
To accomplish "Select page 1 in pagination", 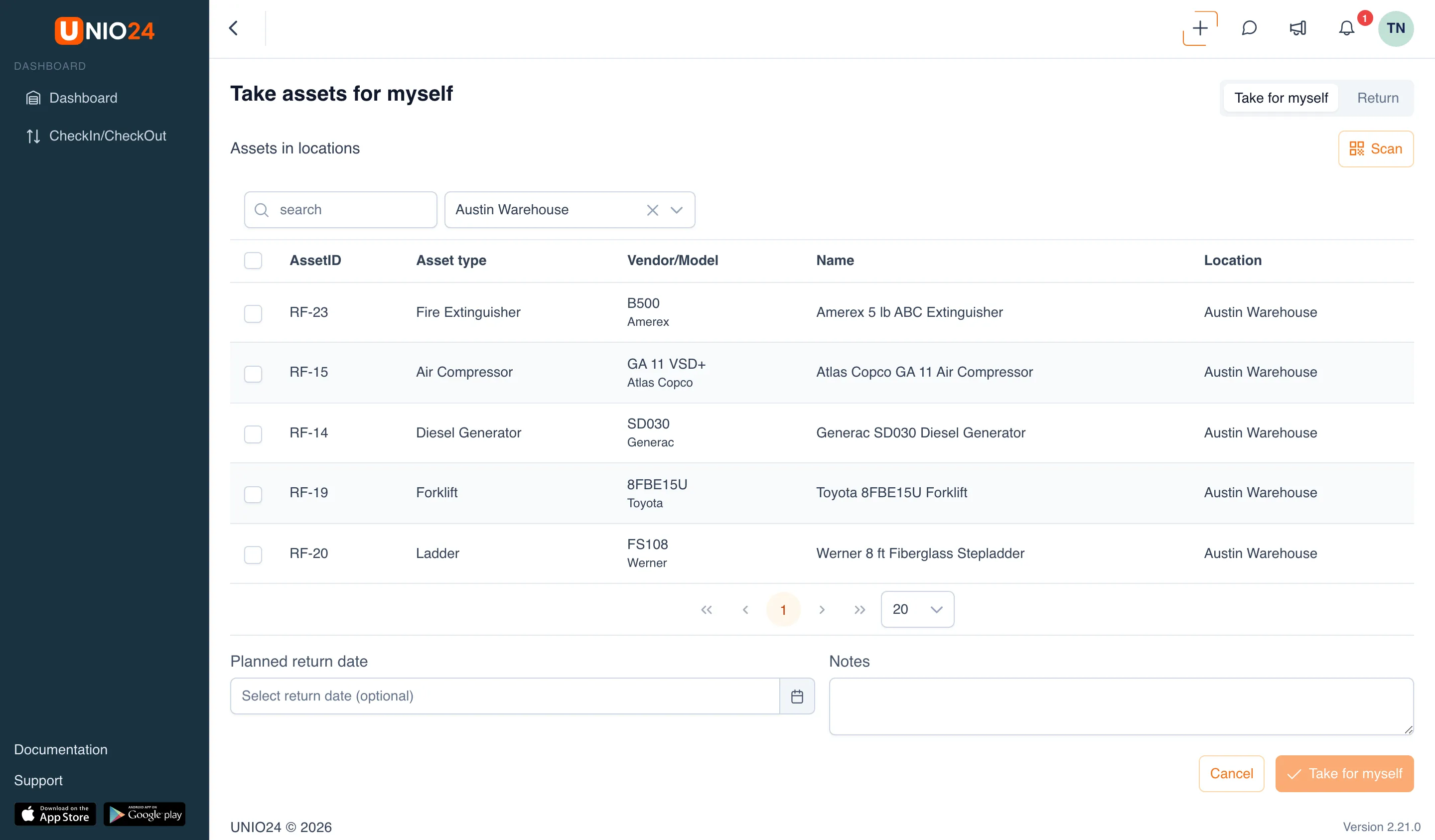I will (x=784, y=610).
